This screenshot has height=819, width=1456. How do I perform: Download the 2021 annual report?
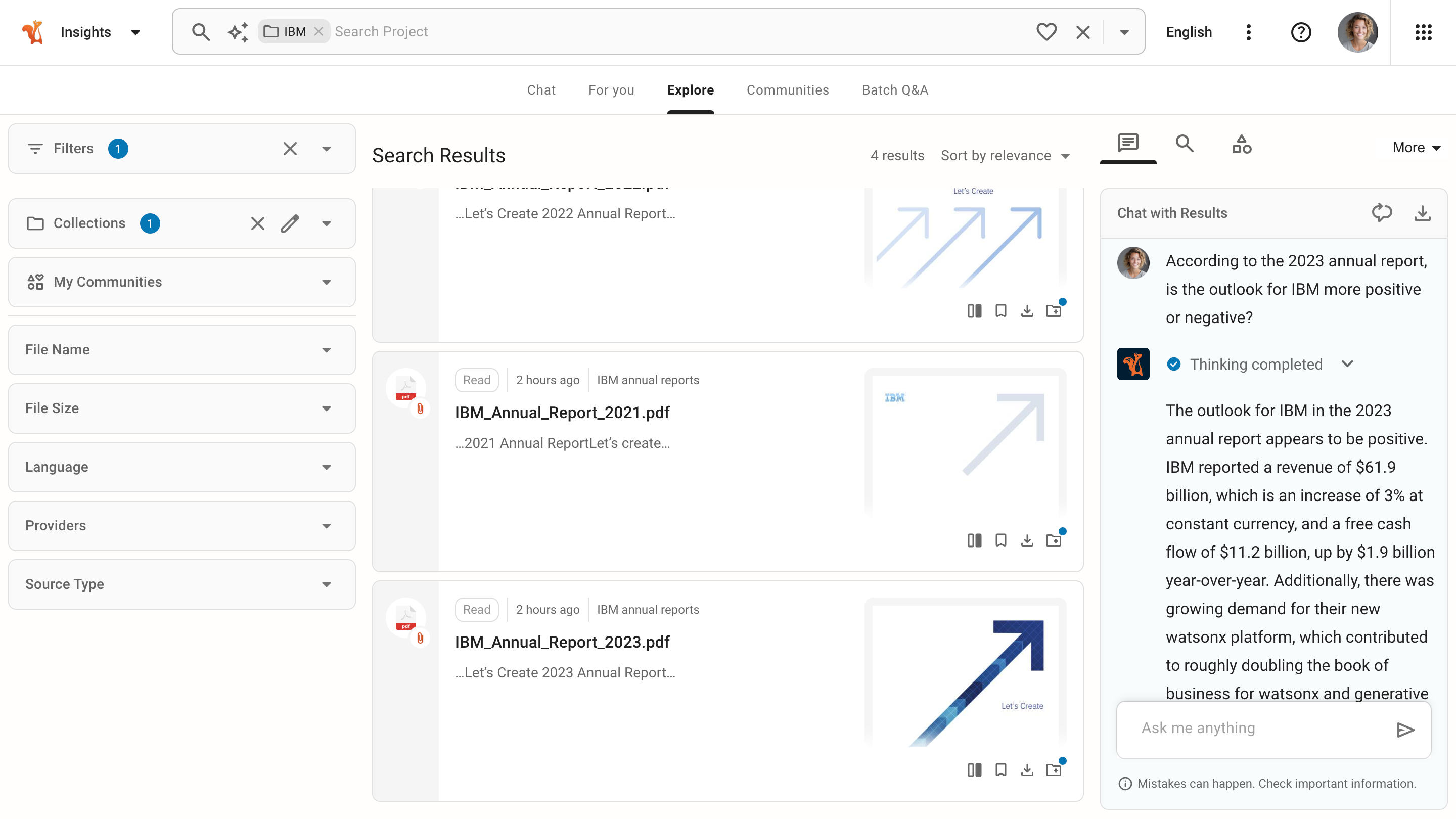pyautogui.click(x=1027, y=540)
